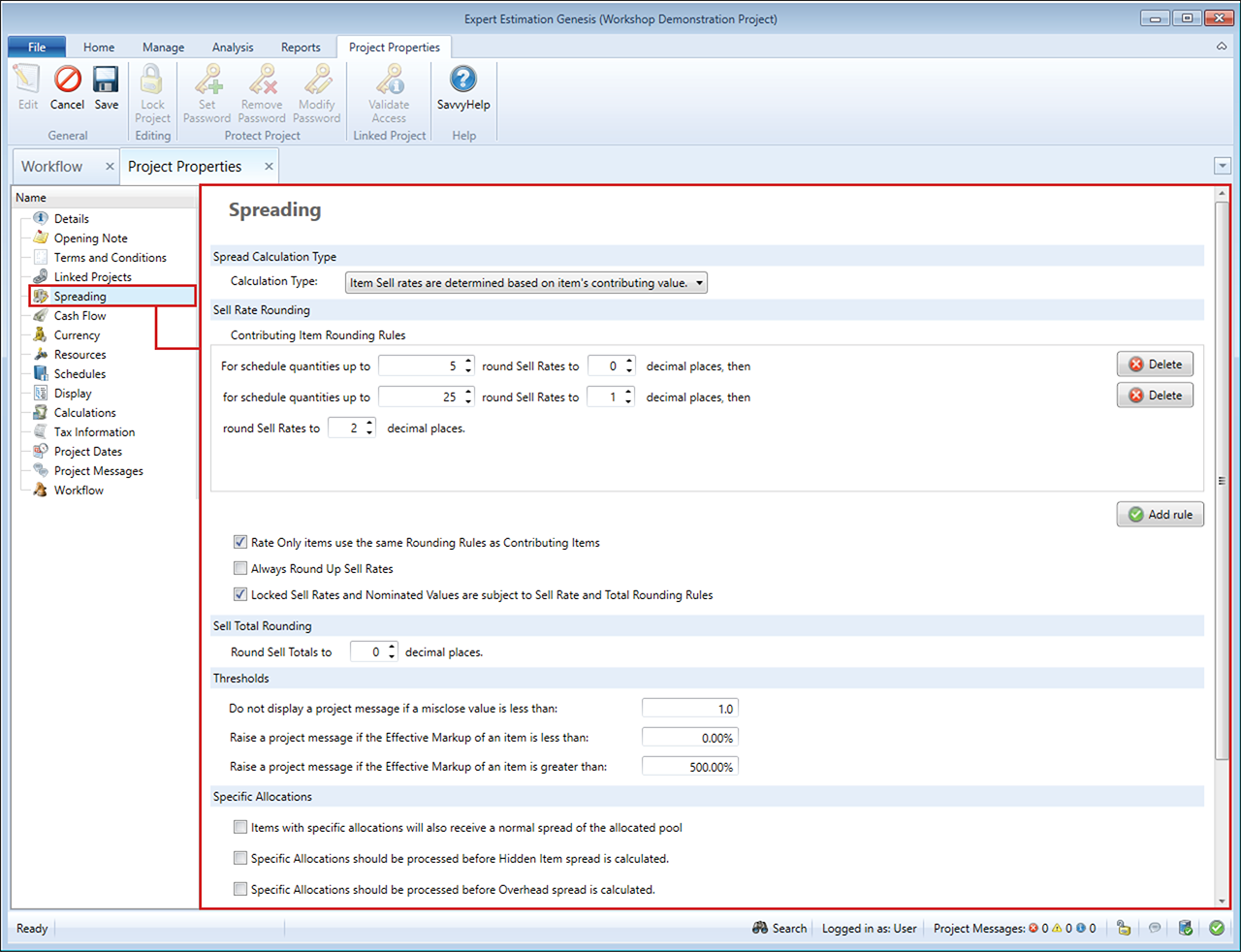The image size is (1241, 952).
Task: Click the binoculars Search icon in status bar
Action: (760, 928)
